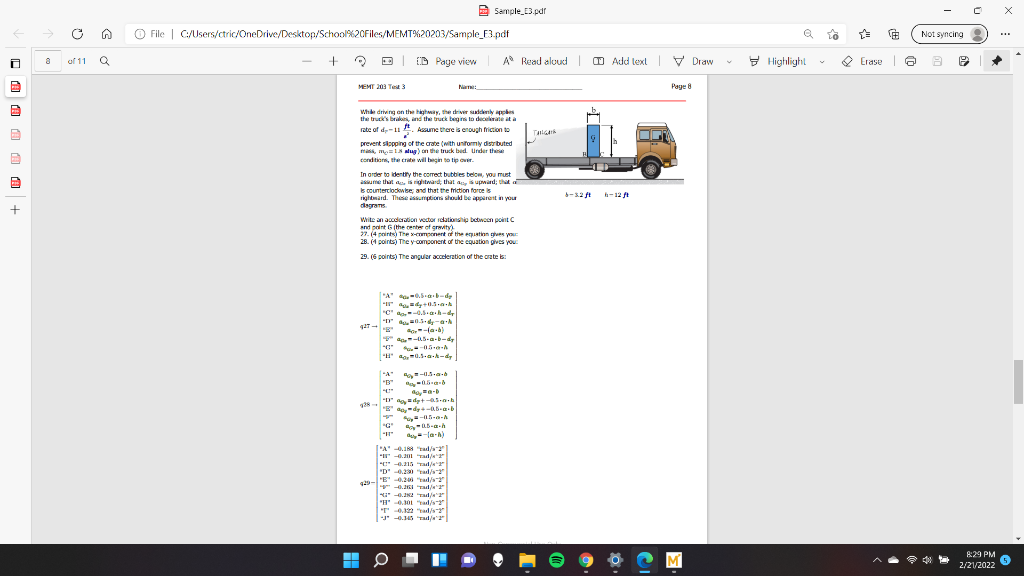The height and width of the screenshot is (576, 1024).
Task: Start Read aloud for the PDF
Action: click(538, 61)
